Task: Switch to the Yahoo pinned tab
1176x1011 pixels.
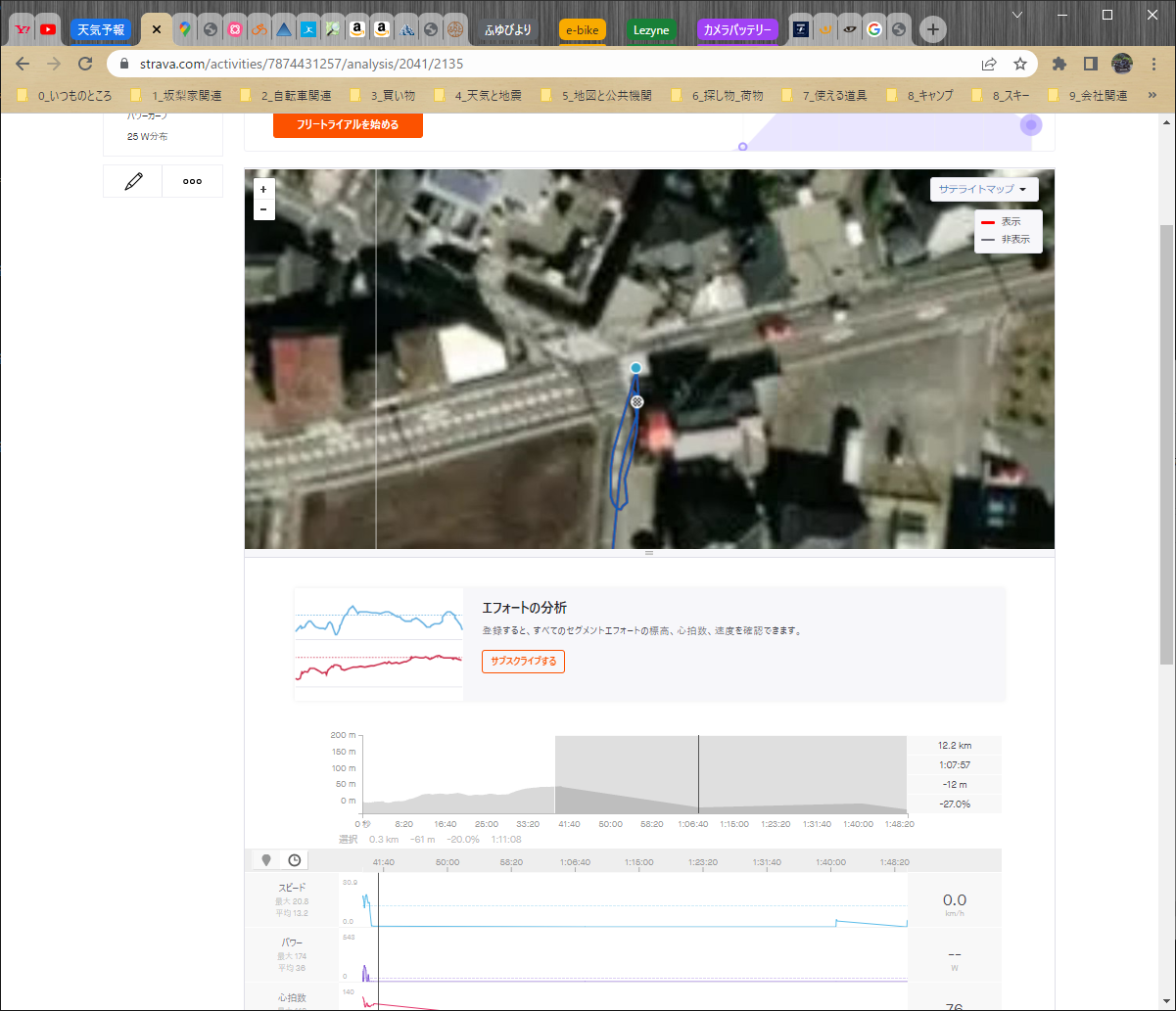Action: point(23,29)
